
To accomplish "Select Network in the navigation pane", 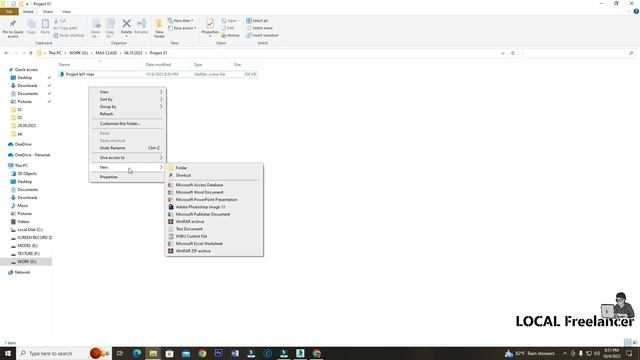I will pyautogui.click(x=22, y=272).
